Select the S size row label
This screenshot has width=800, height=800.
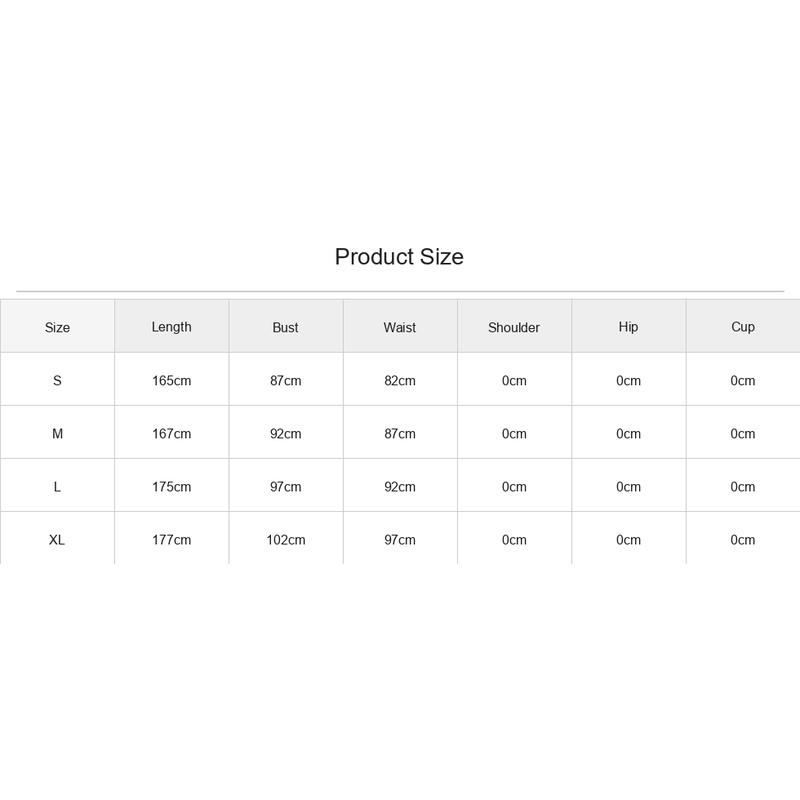(57, 380)
